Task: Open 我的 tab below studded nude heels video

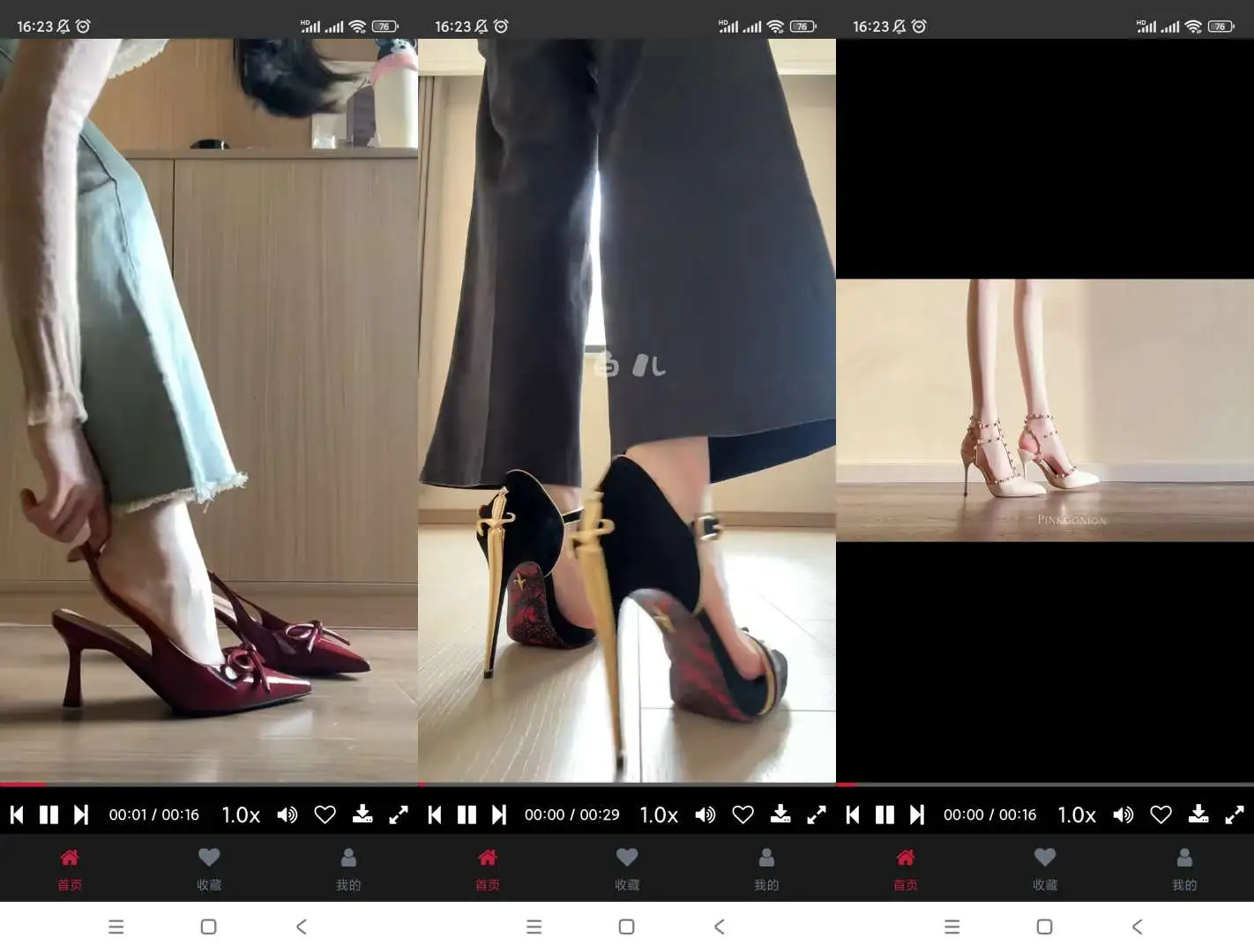Action: (1184, 869)
